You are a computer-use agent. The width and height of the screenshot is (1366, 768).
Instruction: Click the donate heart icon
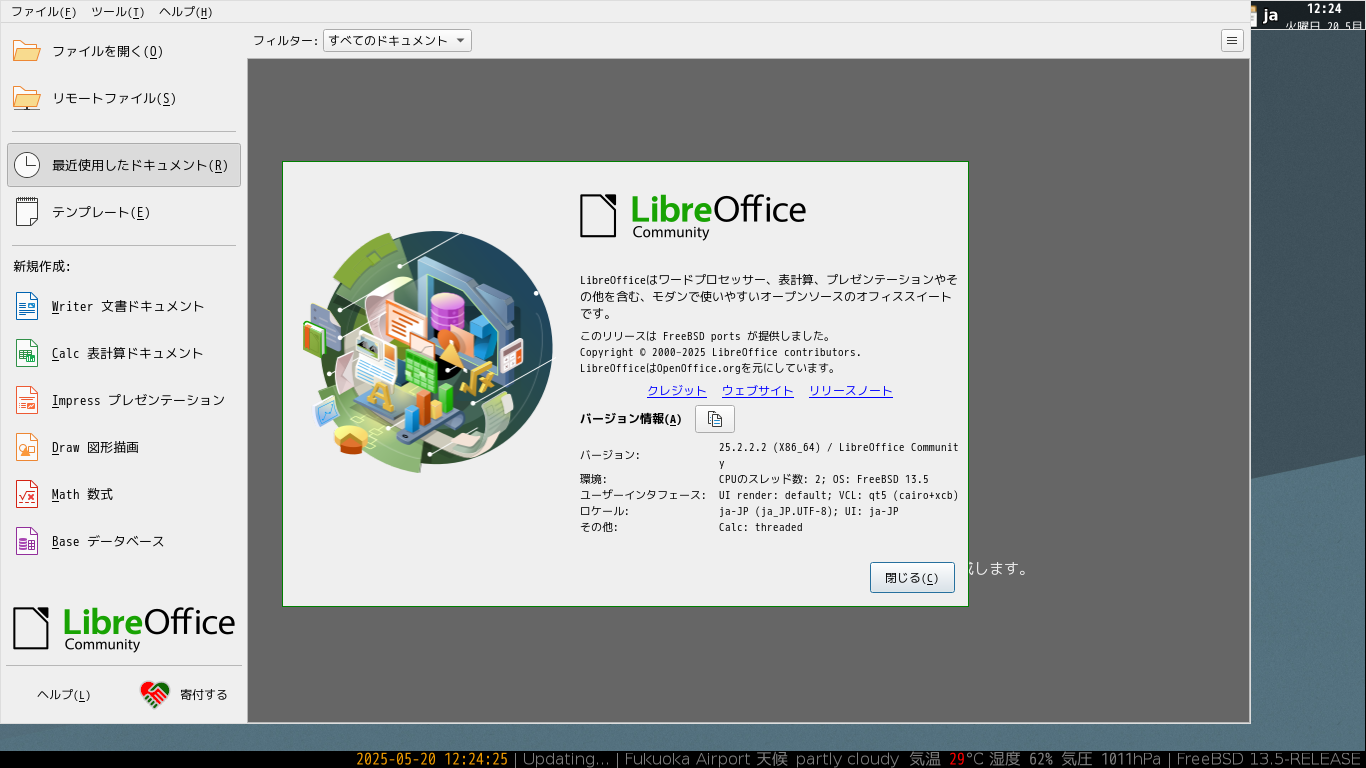(x=154, y=694)
